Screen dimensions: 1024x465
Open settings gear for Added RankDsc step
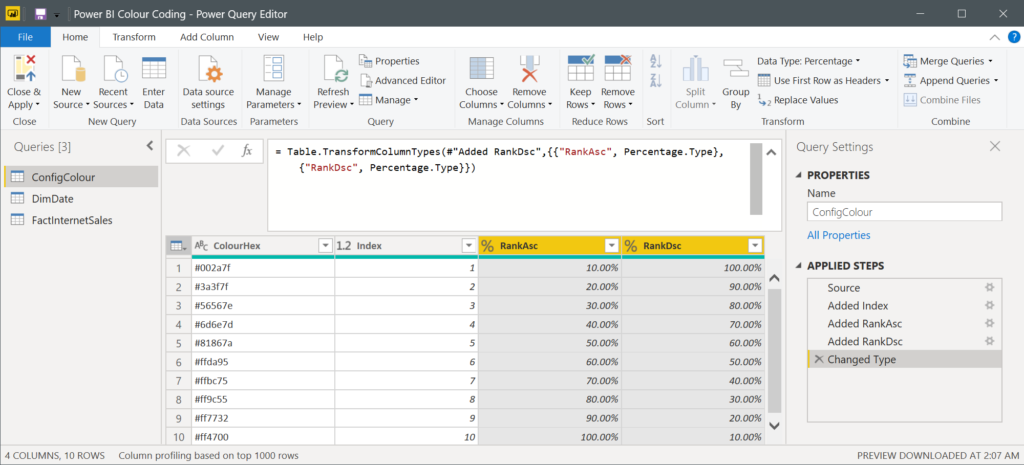(x=990, y=341)
